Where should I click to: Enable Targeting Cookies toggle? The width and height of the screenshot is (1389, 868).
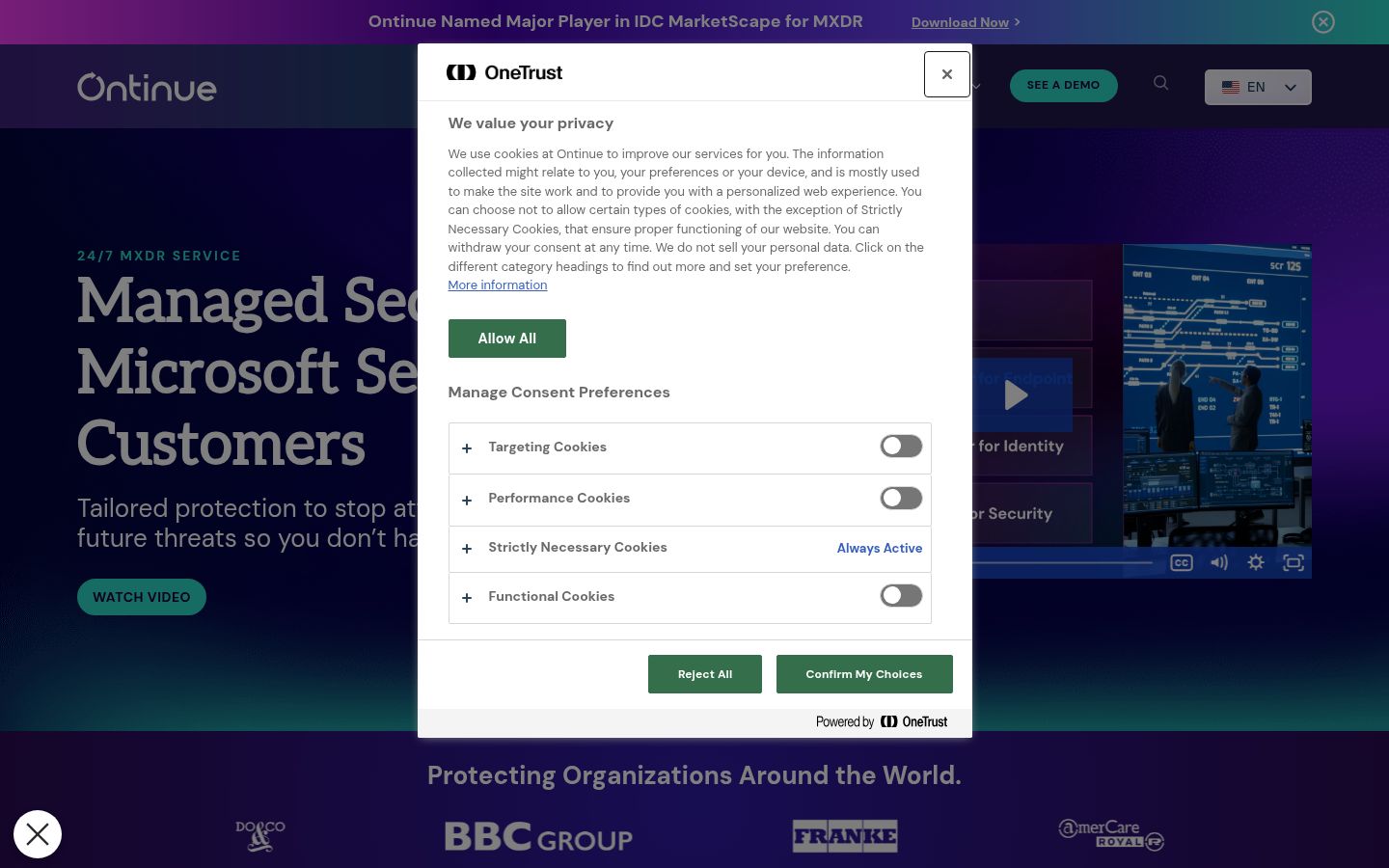point(901,447)
